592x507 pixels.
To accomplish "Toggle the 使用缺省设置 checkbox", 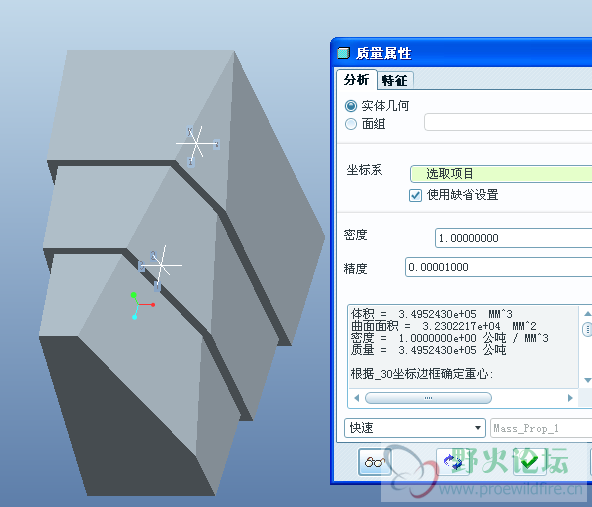I will pyautogui.click(x=415, y=196).
